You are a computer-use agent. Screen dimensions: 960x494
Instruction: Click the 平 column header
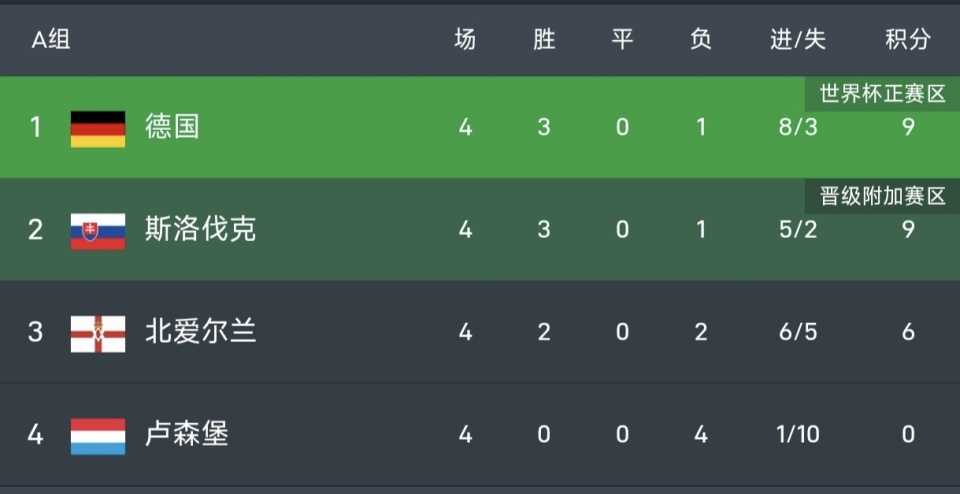622,40
